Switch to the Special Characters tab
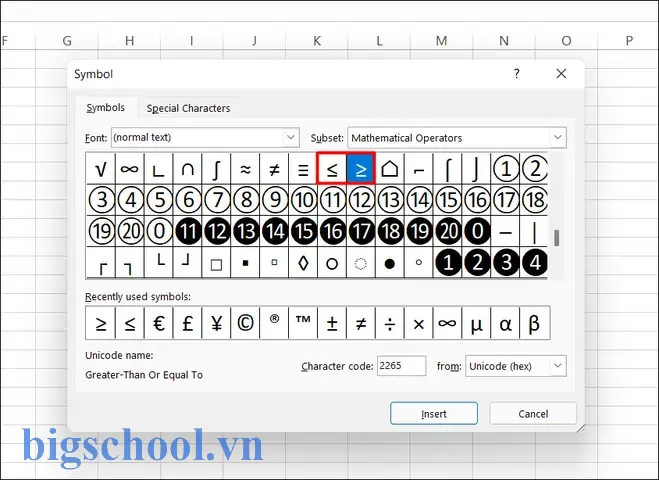The width and height of the screenshot is (659, 480). 188,108
